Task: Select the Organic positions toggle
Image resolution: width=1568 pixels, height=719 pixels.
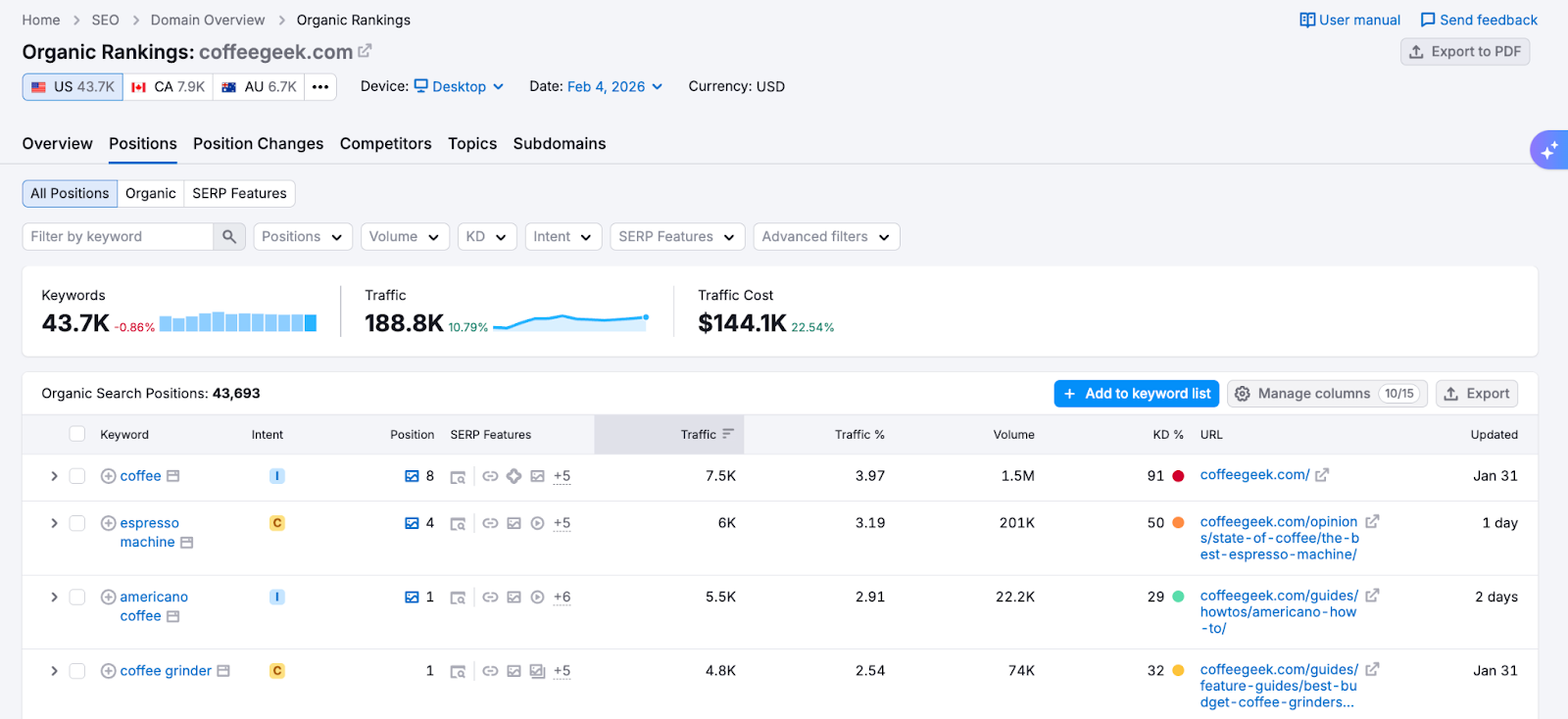Action: pyautogui.click(x=151, y=194)
